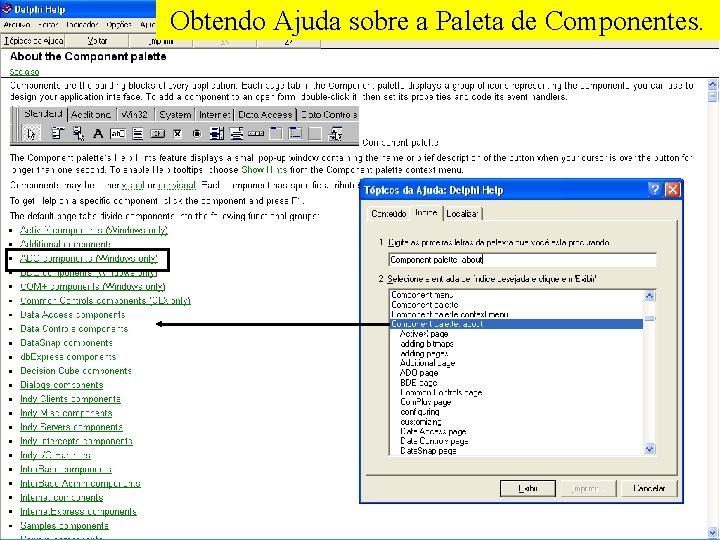Select 'Component palette, about' index entry

pos(516,324)
